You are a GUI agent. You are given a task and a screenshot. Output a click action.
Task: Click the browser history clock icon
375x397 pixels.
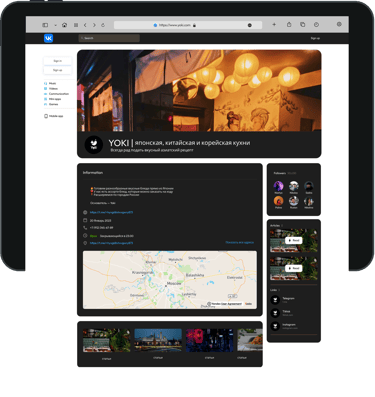click(x=316, y=25)
